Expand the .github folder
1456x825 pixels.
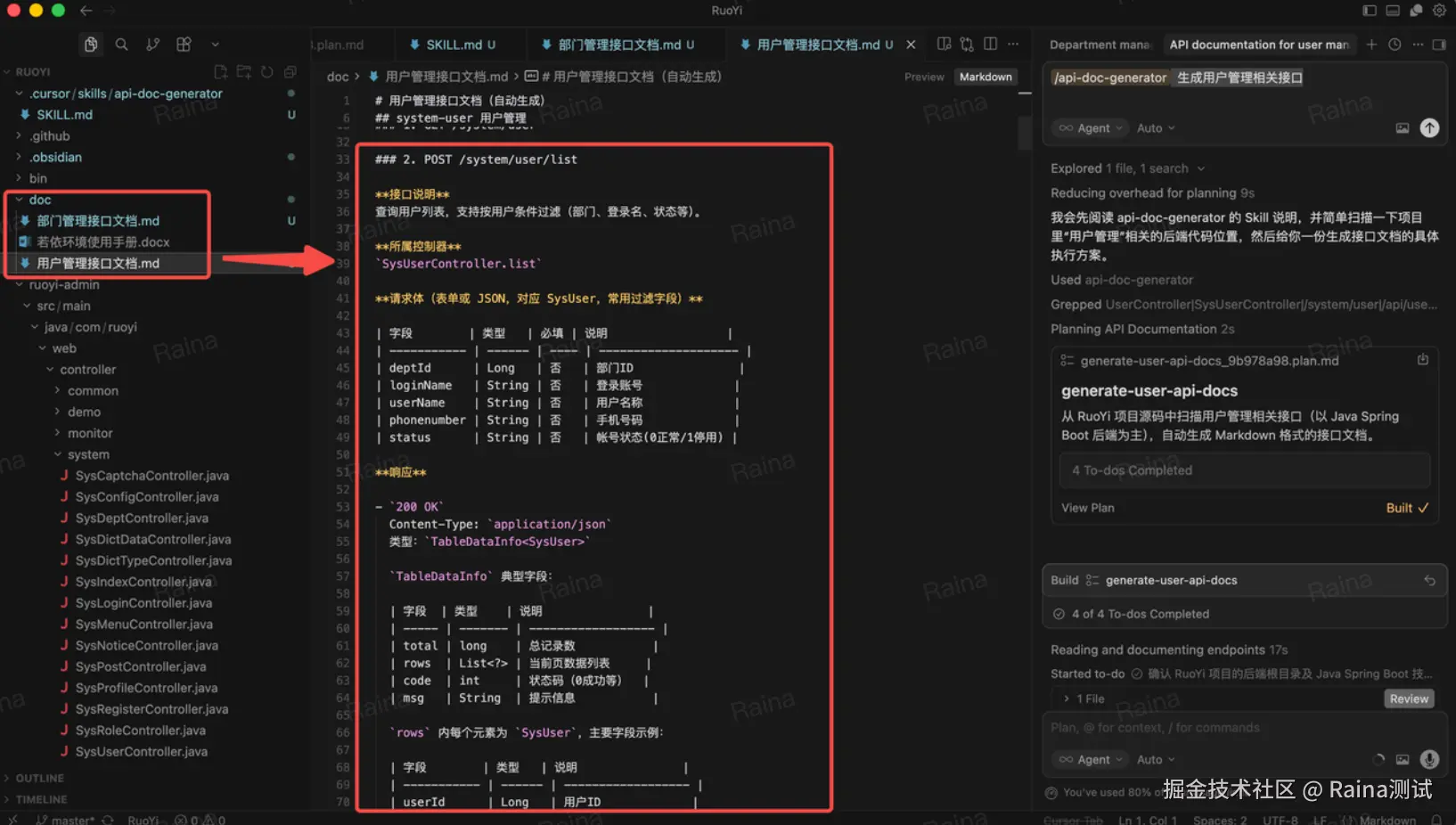(x=49, y=136)
